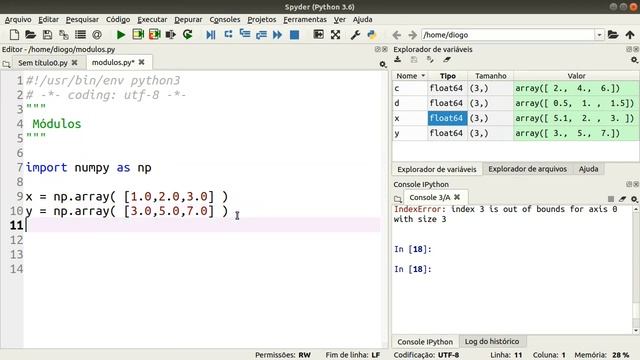Sort variables by Tipo column
The height and width of the screenshot is (360, 640).
point(447,76)
